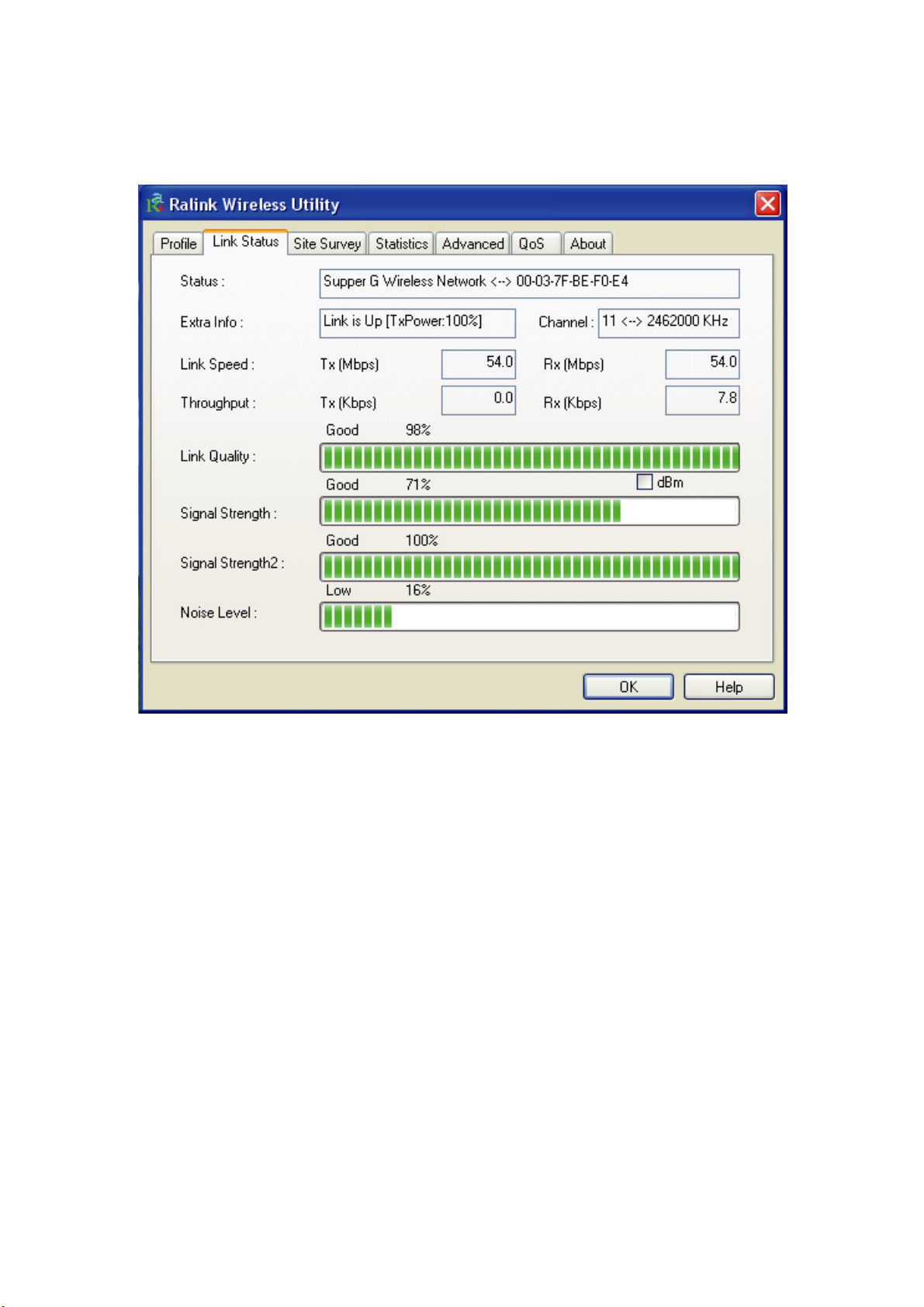Screen dimensions: 924x1307
Task: Select the Extra Info Link is Up field
Action: pyautogui.click(x=417, y=323)
